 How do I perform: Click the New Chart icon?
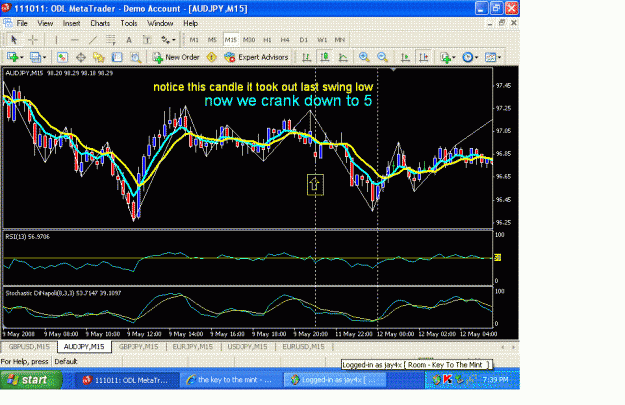click(x=12, y=57)
